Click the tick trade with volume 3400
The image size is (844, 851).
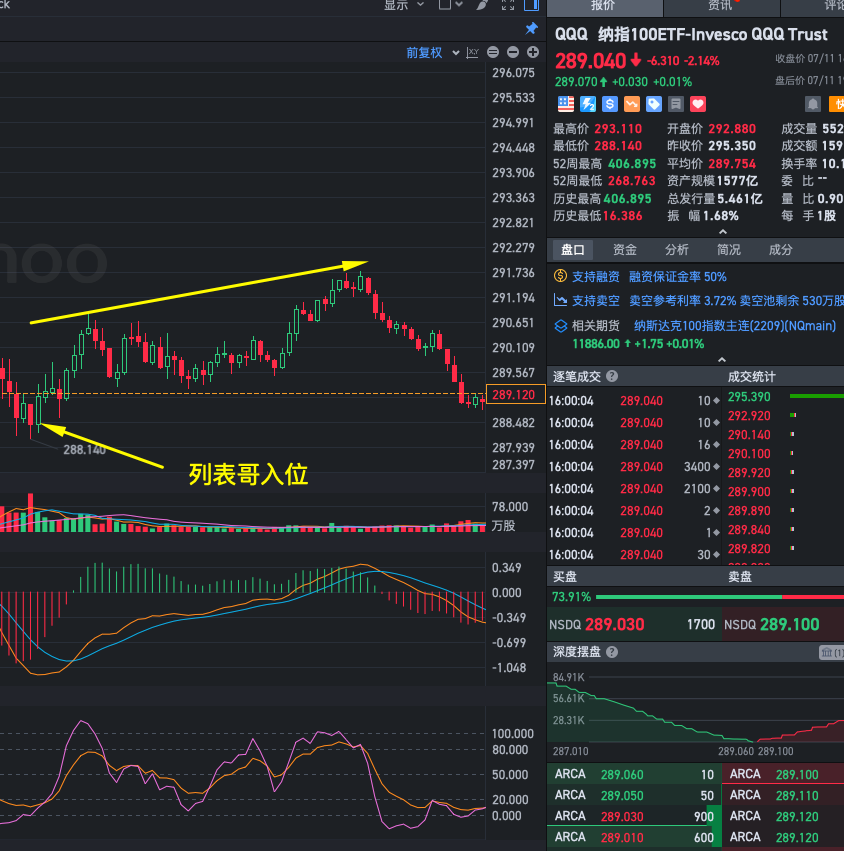[634, 467]
